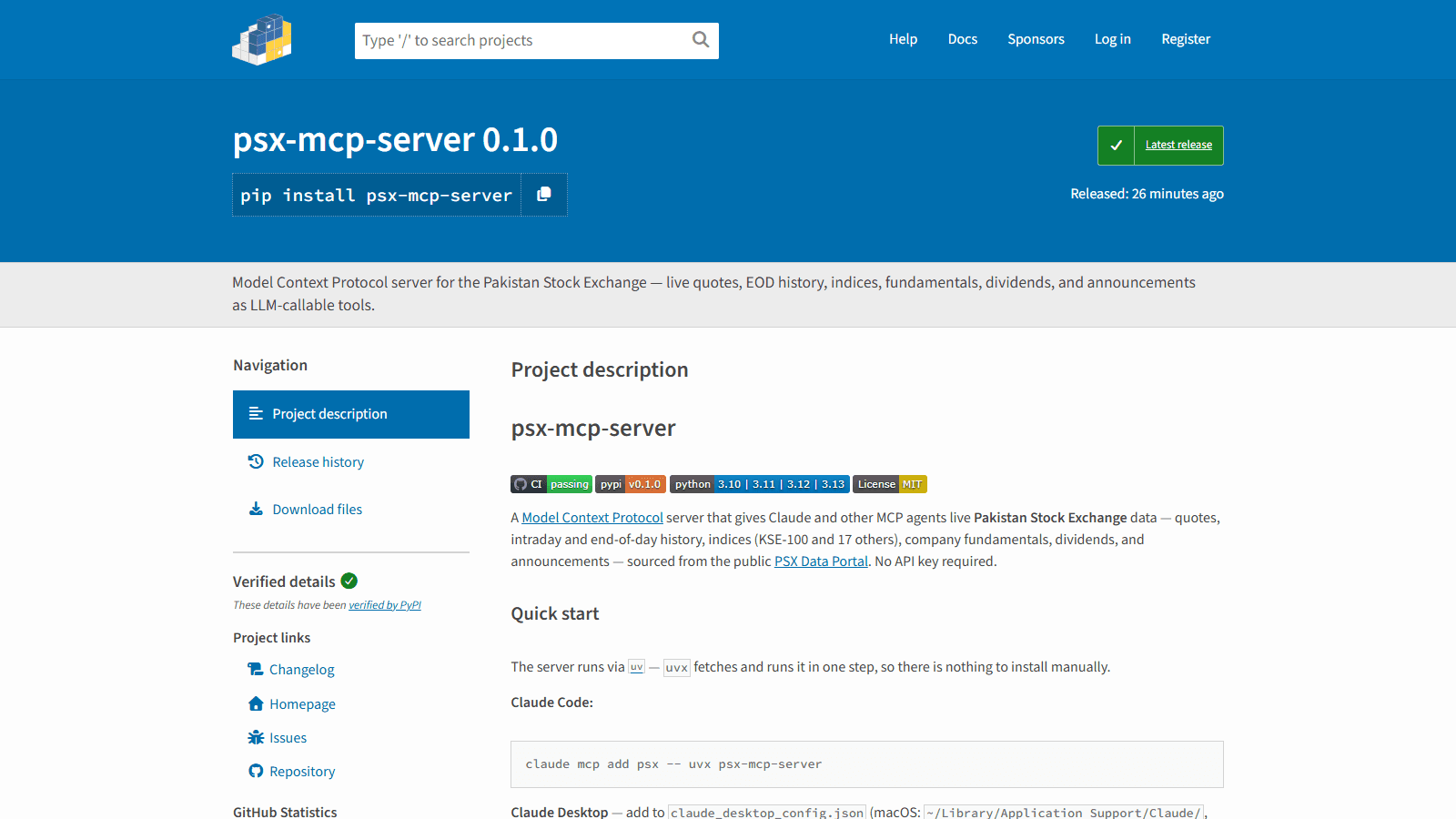Open the pypi v0.1.0 badge
The height and width of the screenshot is (819, 1456).
click(x=631, y=484)
